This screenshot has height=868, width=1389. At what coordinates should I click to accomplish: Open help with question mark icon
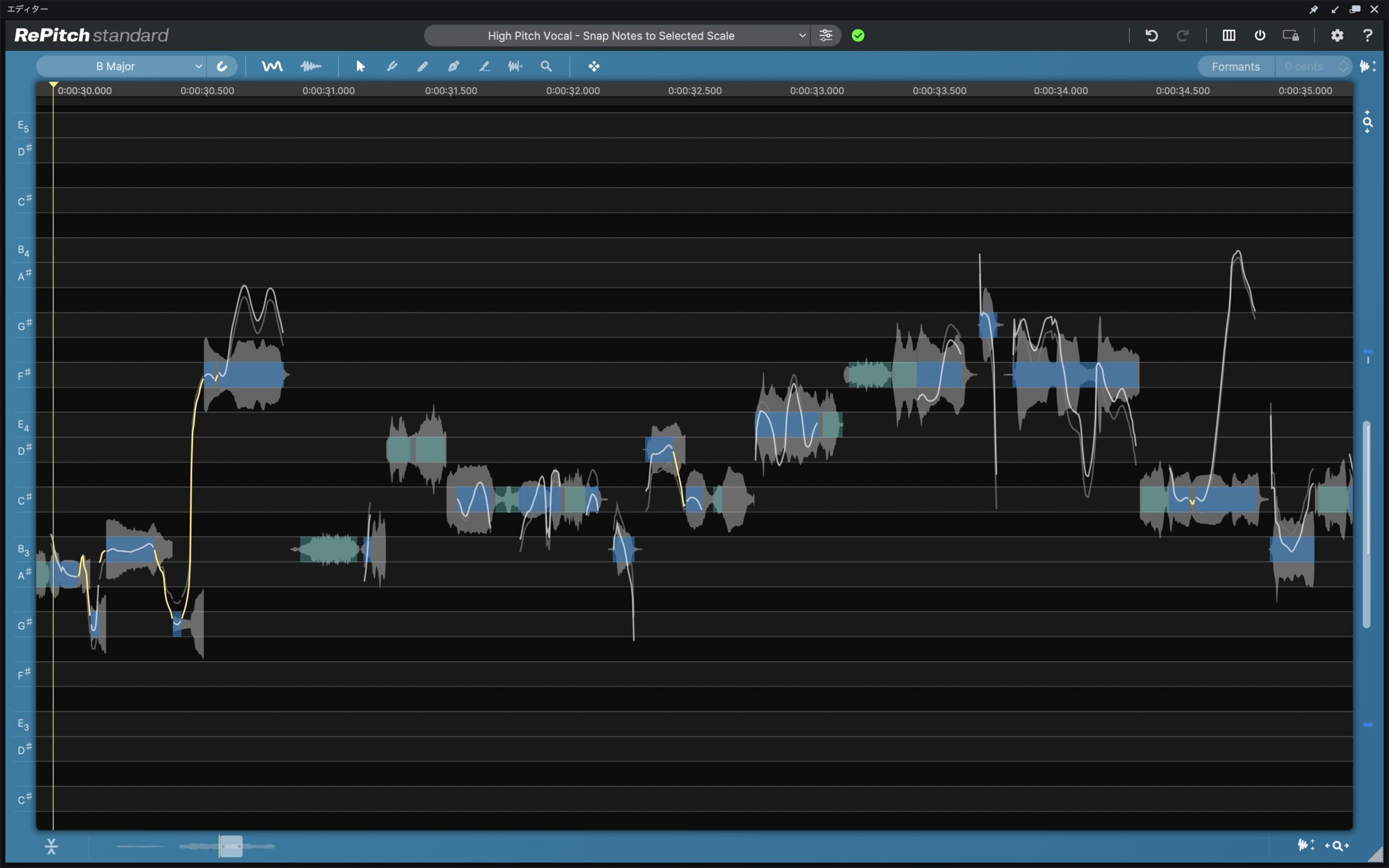pos(1368,36)
